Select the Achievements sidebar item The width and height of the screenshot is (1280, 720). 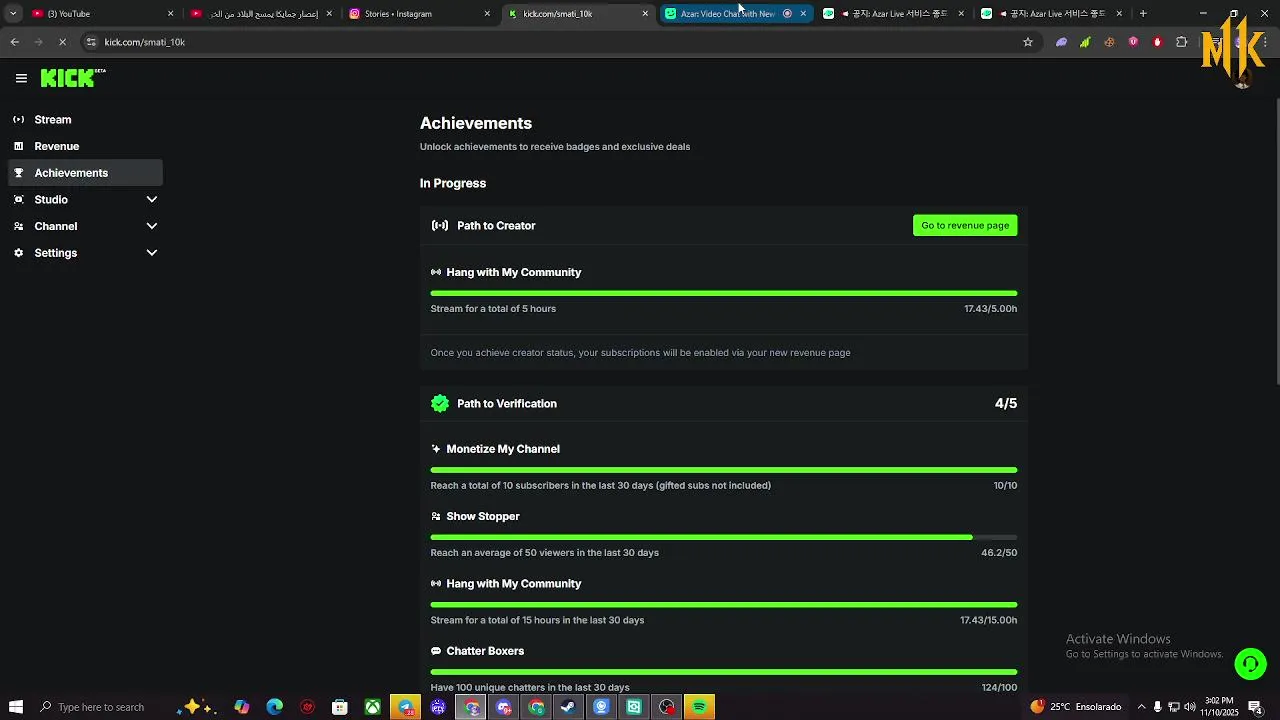pos(86,173)
